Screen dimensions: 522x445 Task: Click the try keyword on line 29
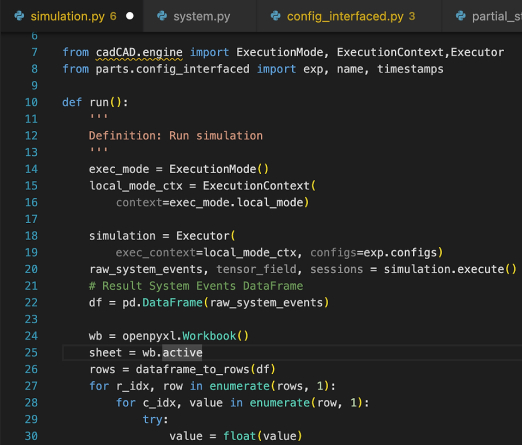click(153, 420)
